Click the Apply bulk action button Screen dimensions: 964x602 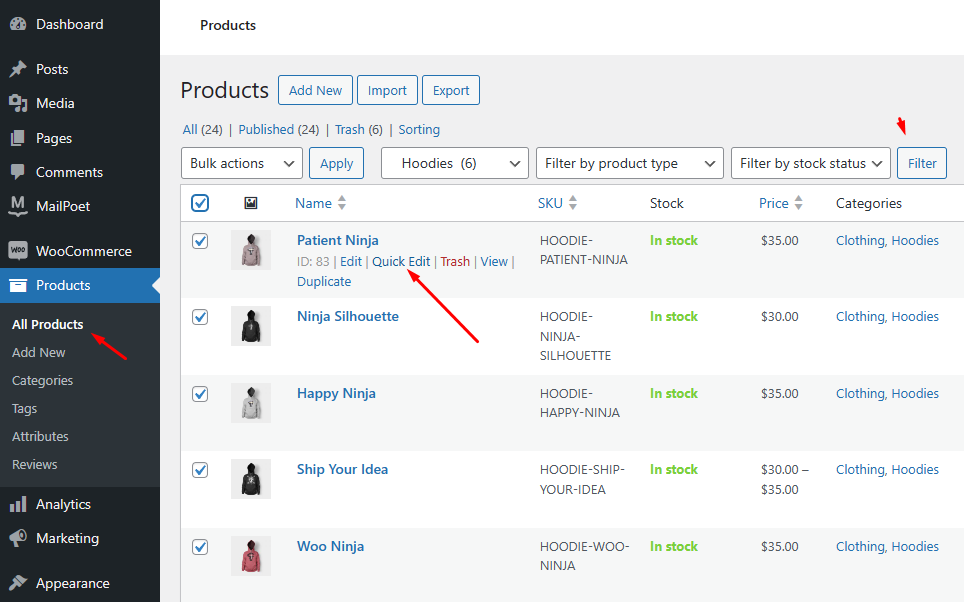coord(336,163)
